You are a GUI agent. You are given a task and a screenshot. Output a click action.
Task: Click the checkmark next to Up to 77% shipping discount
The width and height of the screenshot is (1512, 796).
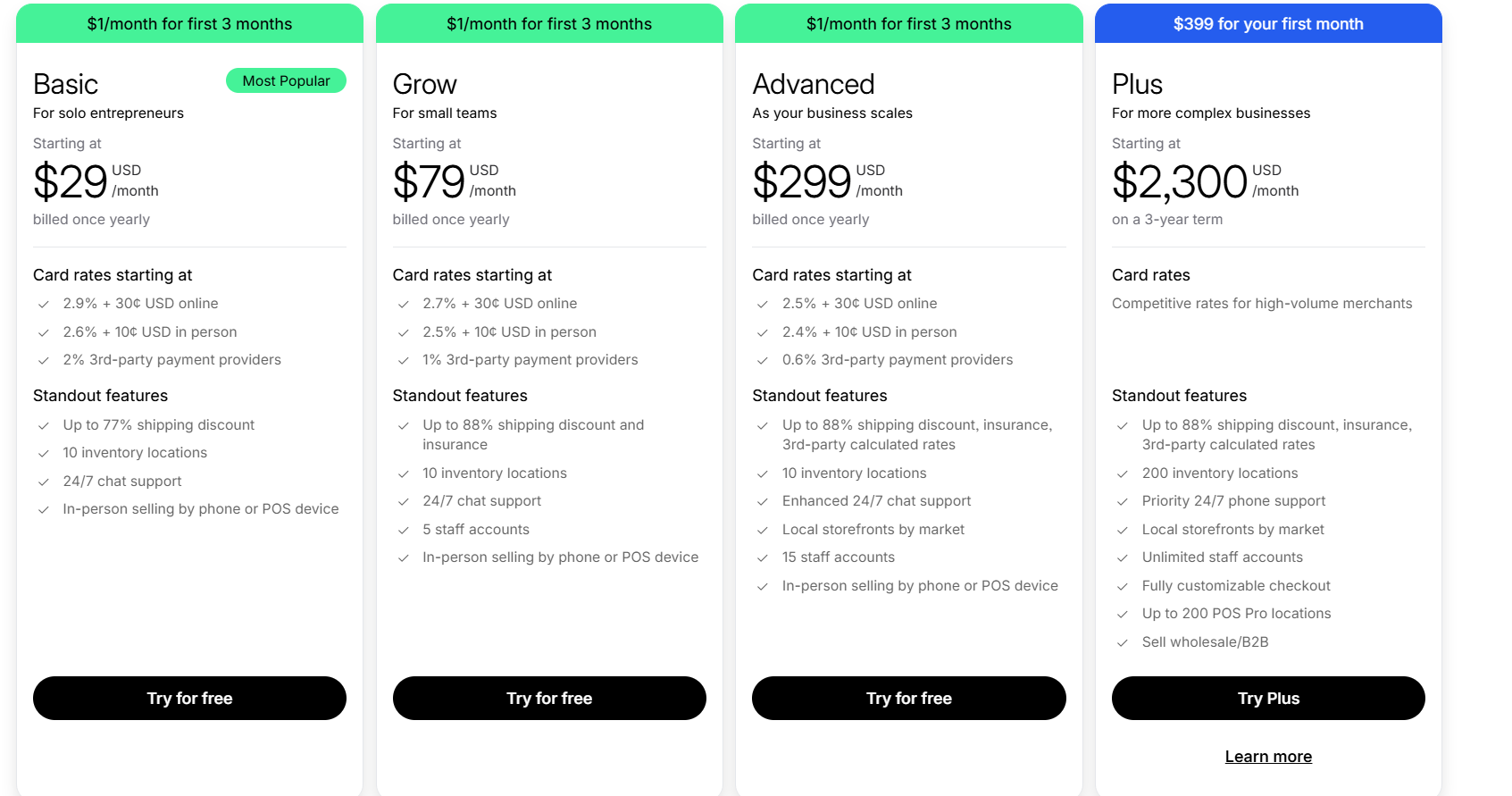tap(43, 426)
